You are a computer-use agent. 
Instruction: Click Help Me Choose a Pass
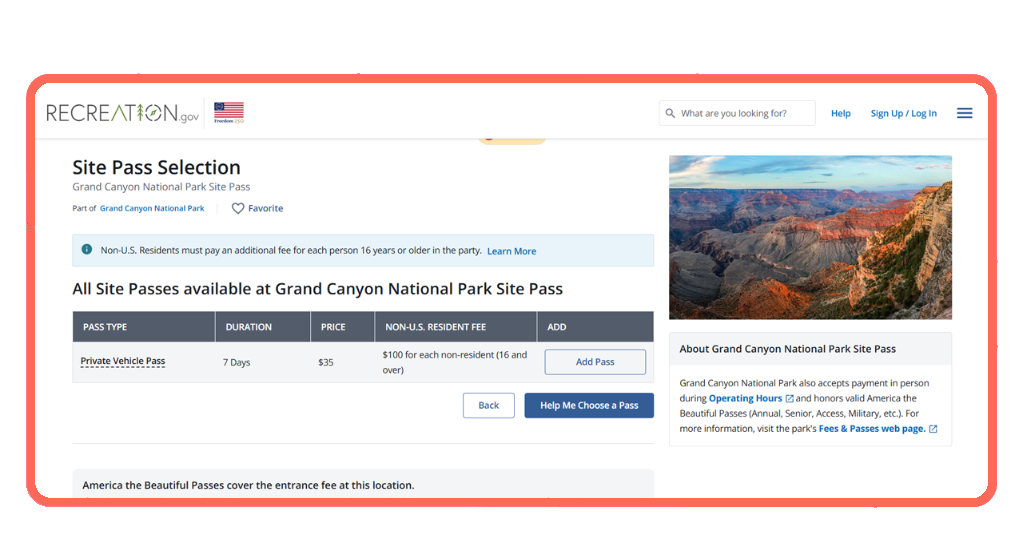(589, 405)
